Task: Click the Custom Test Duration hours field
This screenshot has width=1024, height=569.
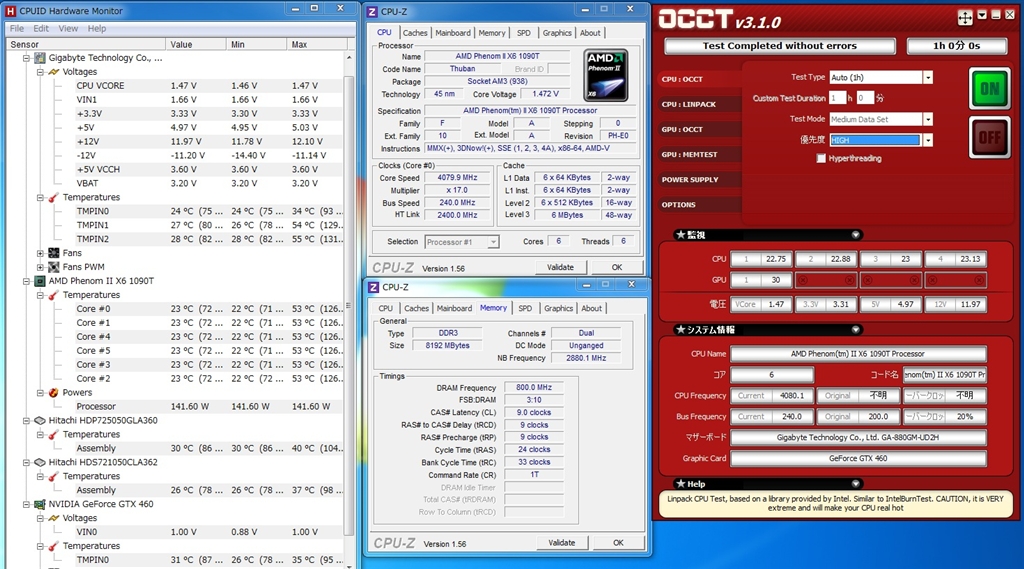Action: click(837, 98)
